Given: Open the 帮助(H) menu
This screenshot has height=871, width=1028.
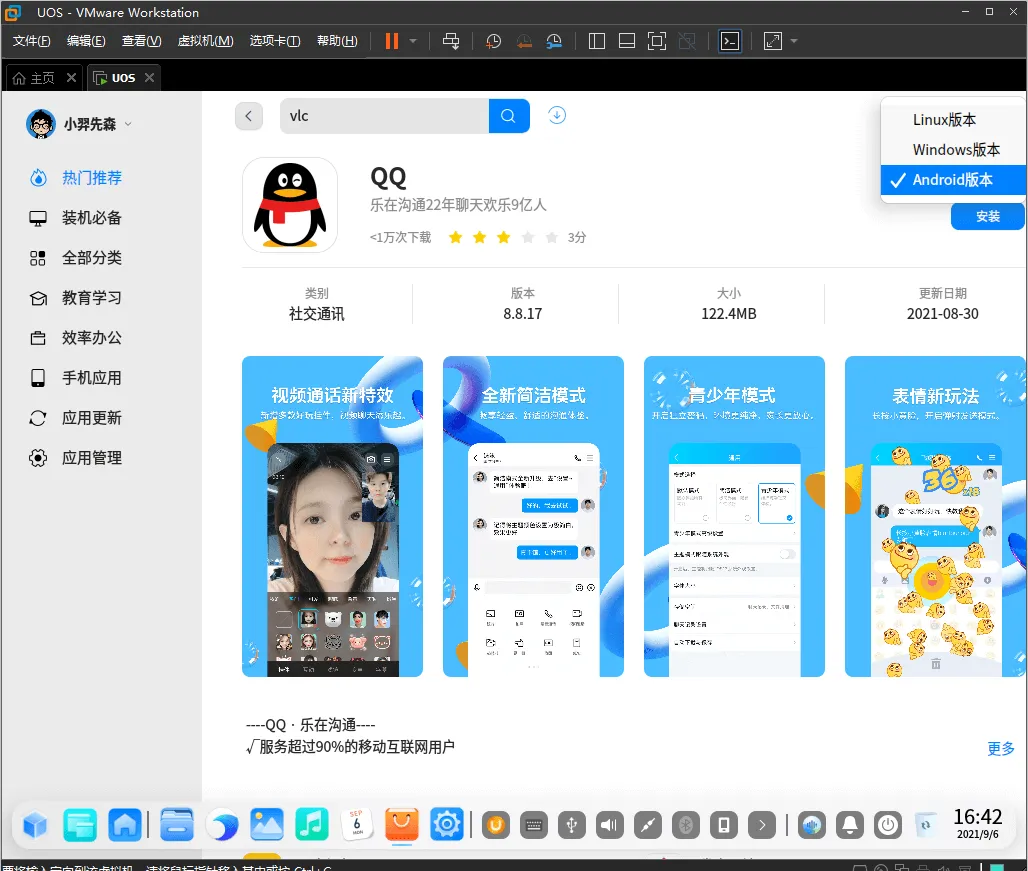Looking at the screenshot, I should coord(337,41).
